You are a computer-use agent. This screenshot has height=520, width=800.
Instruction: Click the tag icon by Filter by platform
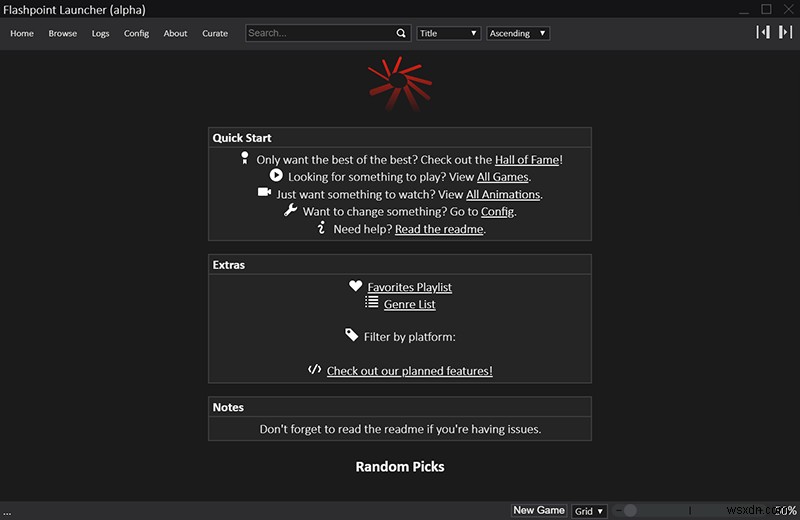pyautogui.click(x=351, y=336)
